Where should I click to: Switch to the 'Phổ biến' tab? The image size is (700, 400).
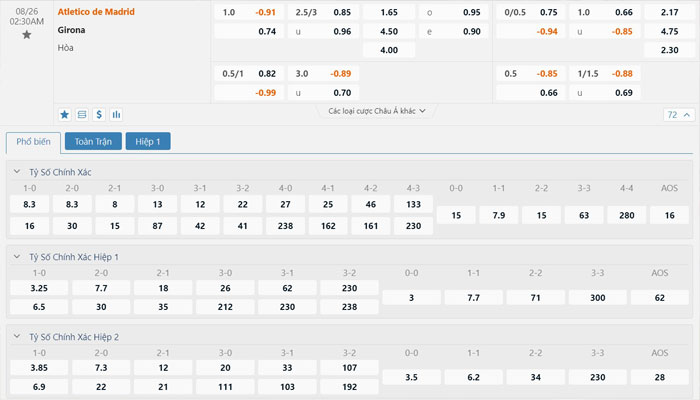pyautogui.click(x=33, y=142)
